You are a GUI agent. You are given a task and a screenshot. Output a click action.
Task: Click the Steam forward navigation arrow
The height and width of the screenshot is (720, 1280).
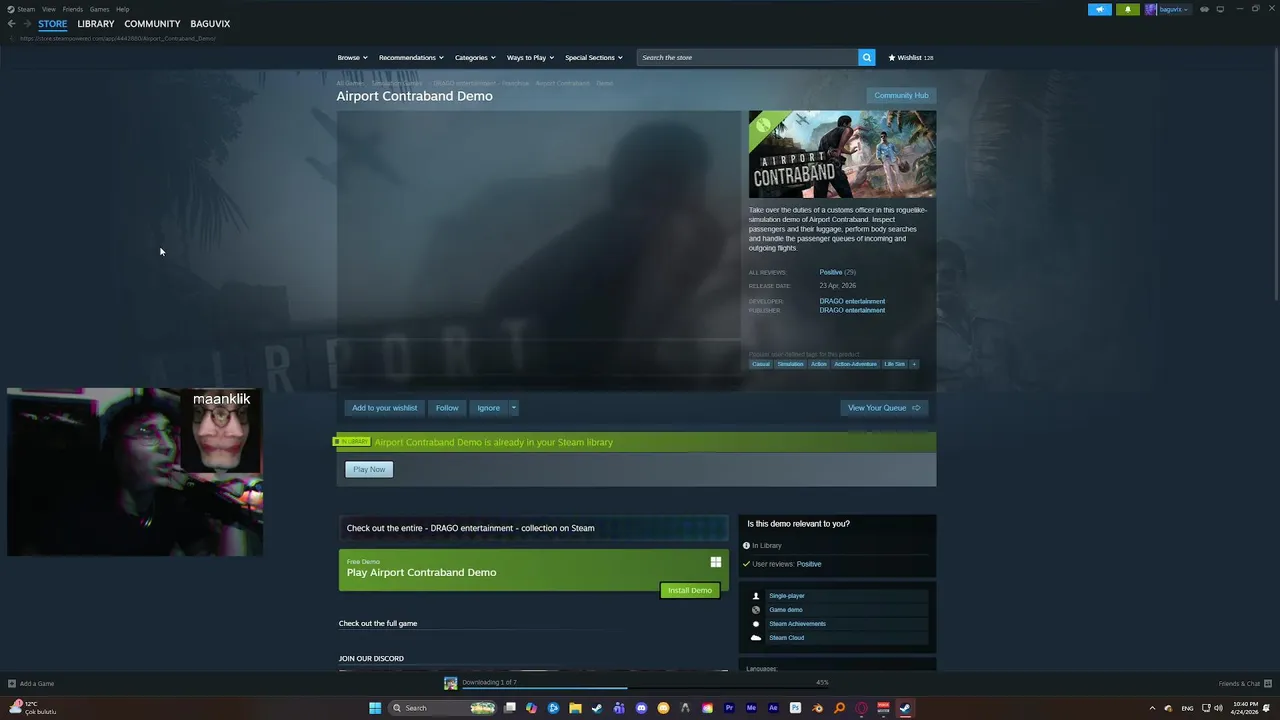click(x=27, y=24)
